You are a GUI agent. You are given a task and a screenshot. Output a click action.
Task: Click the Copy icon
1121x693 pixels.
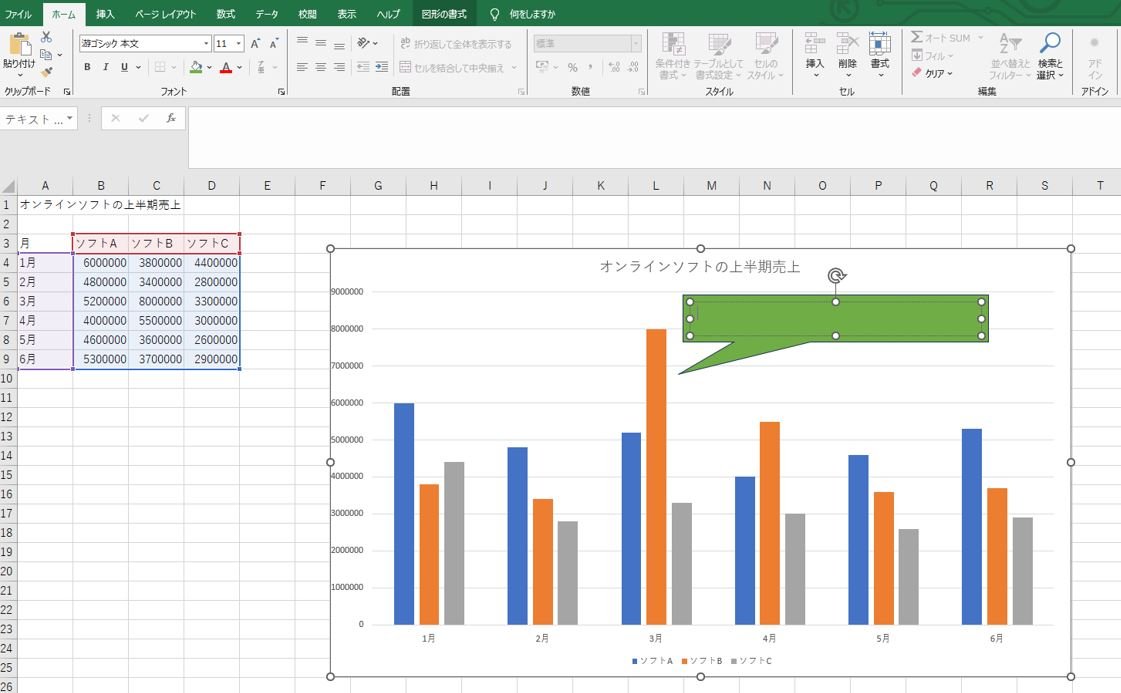(46, 54)
